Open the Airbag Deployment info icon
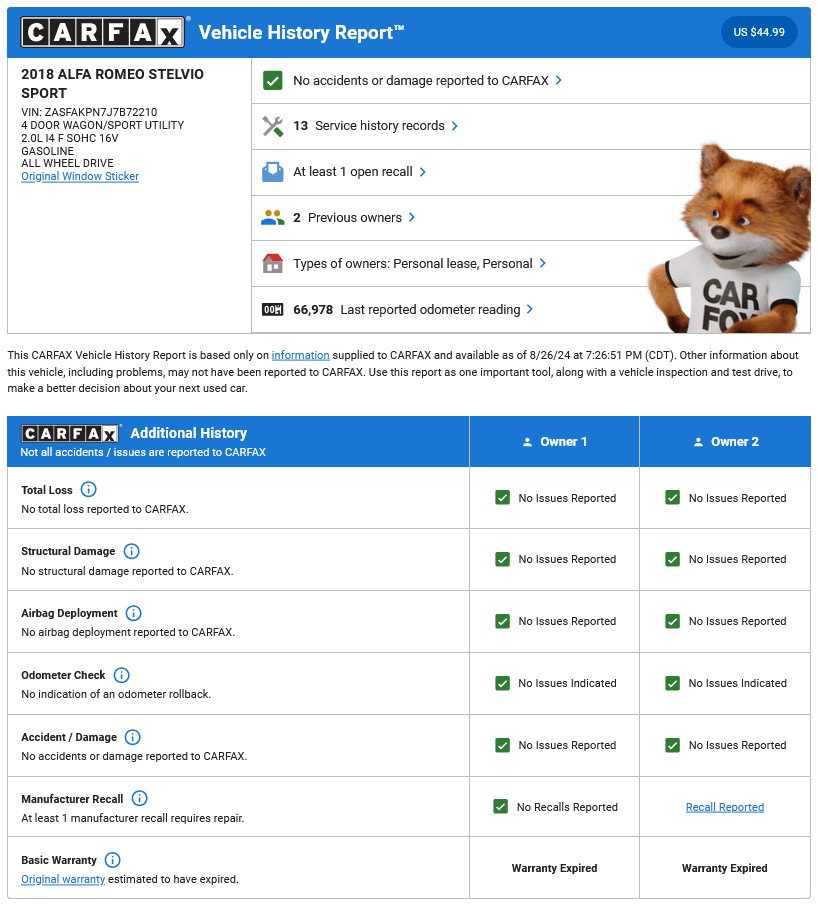Viewport: 818px width, 906px height. [x=133, y=613]
